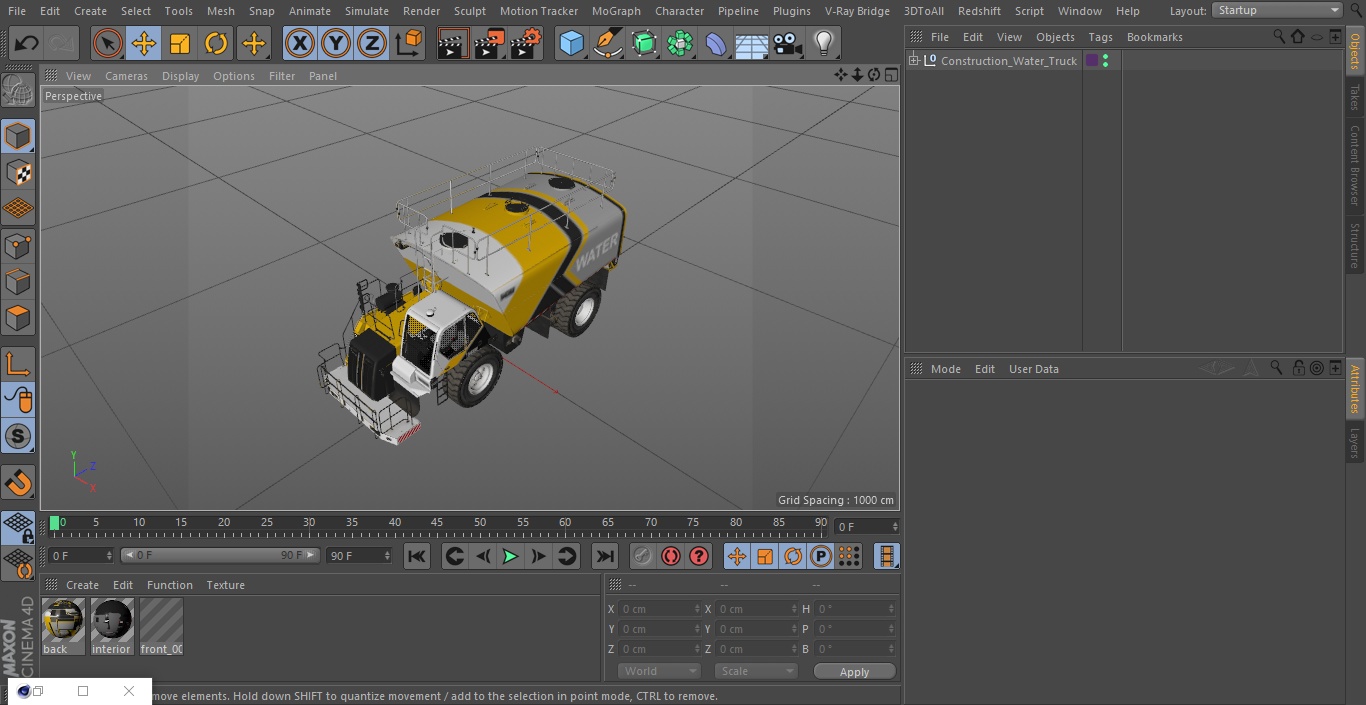Toggle the X axis lock

coord(300,43)
